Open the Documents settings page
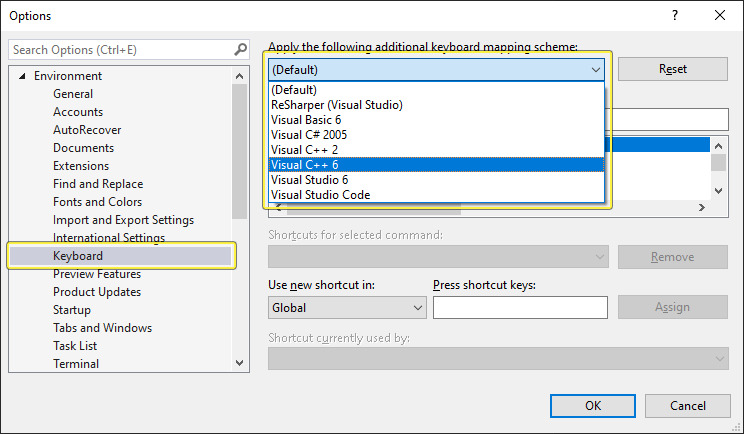 [84, 148]
